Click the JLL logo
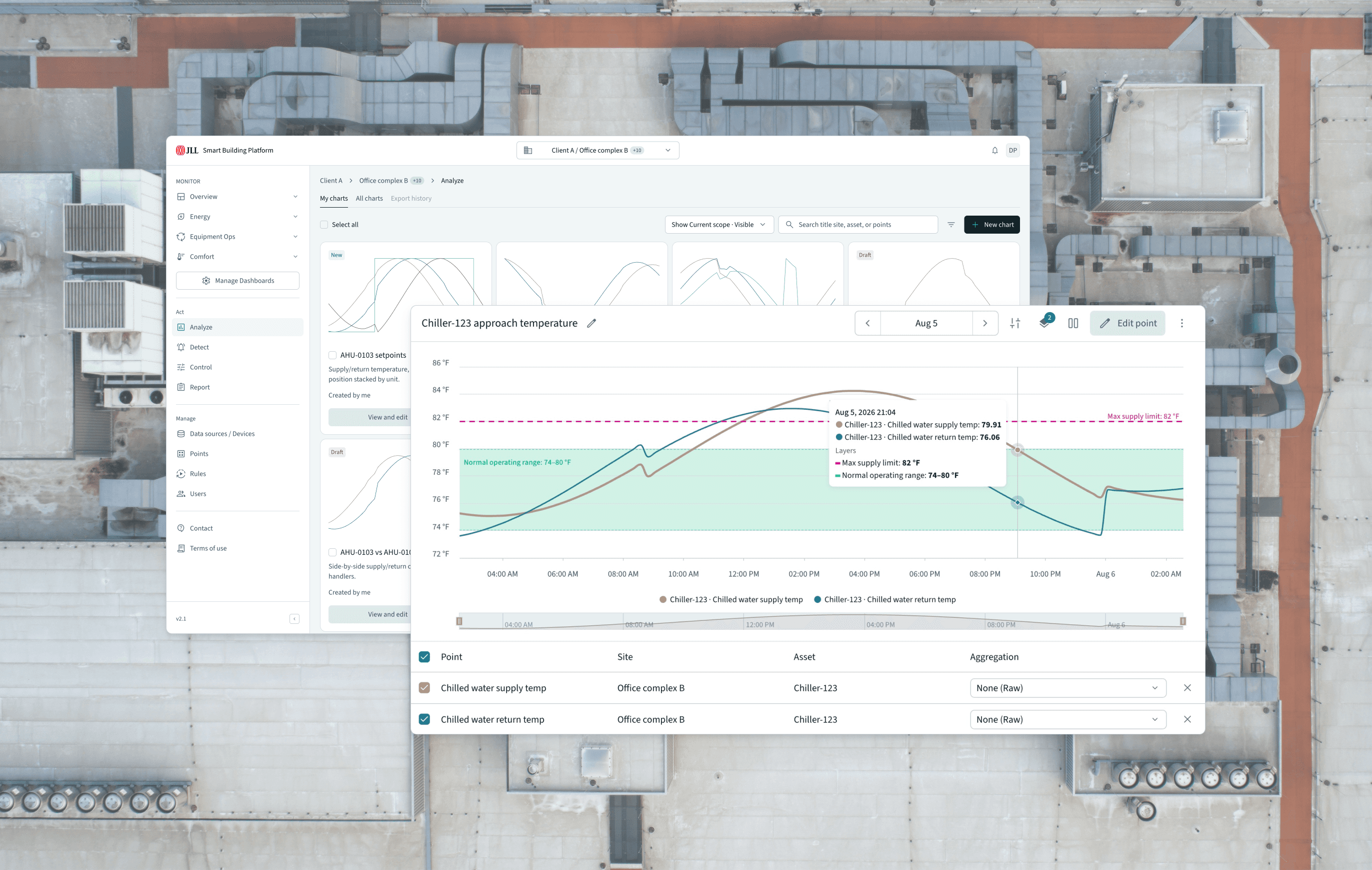This screenshot has width=1372, height=870. pos(187,151)
